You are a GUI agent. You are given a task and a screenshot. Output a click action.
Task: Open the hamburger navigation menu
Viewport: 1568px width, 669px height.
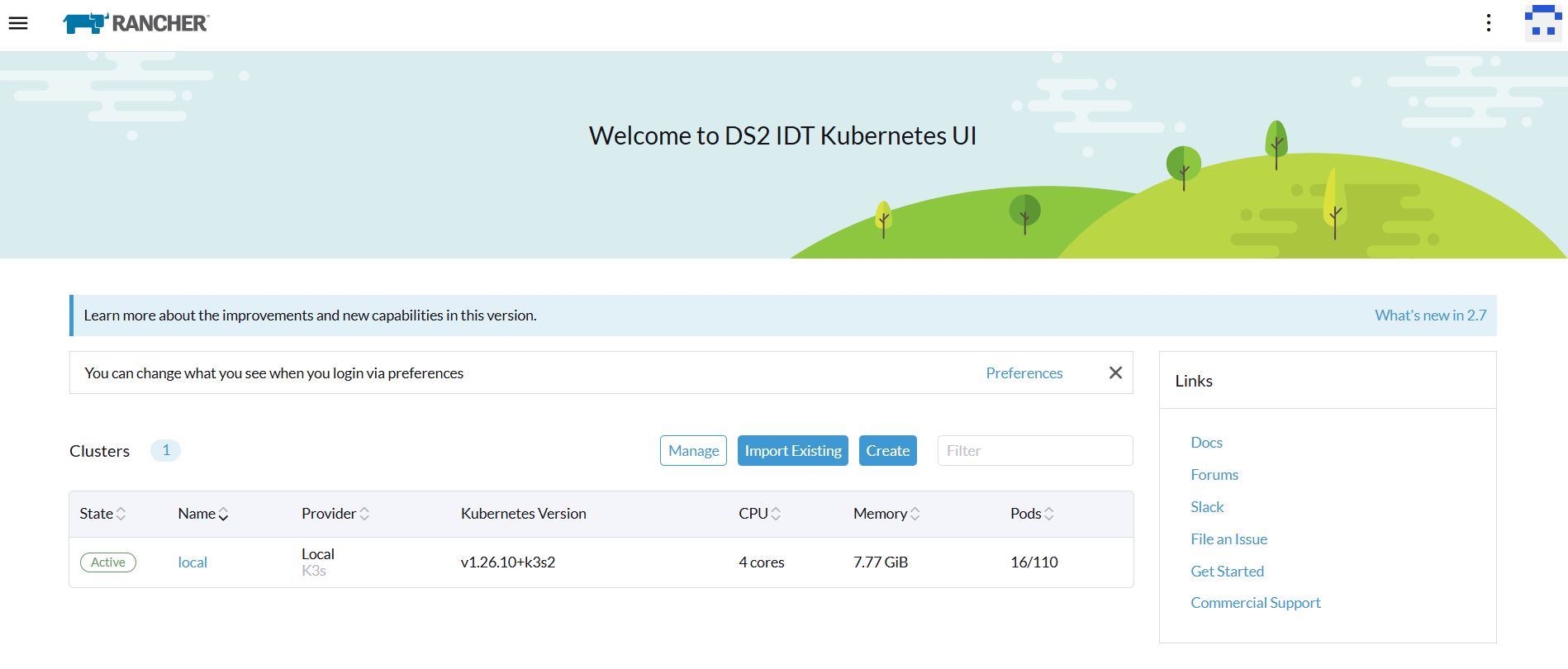coord(18,23)
